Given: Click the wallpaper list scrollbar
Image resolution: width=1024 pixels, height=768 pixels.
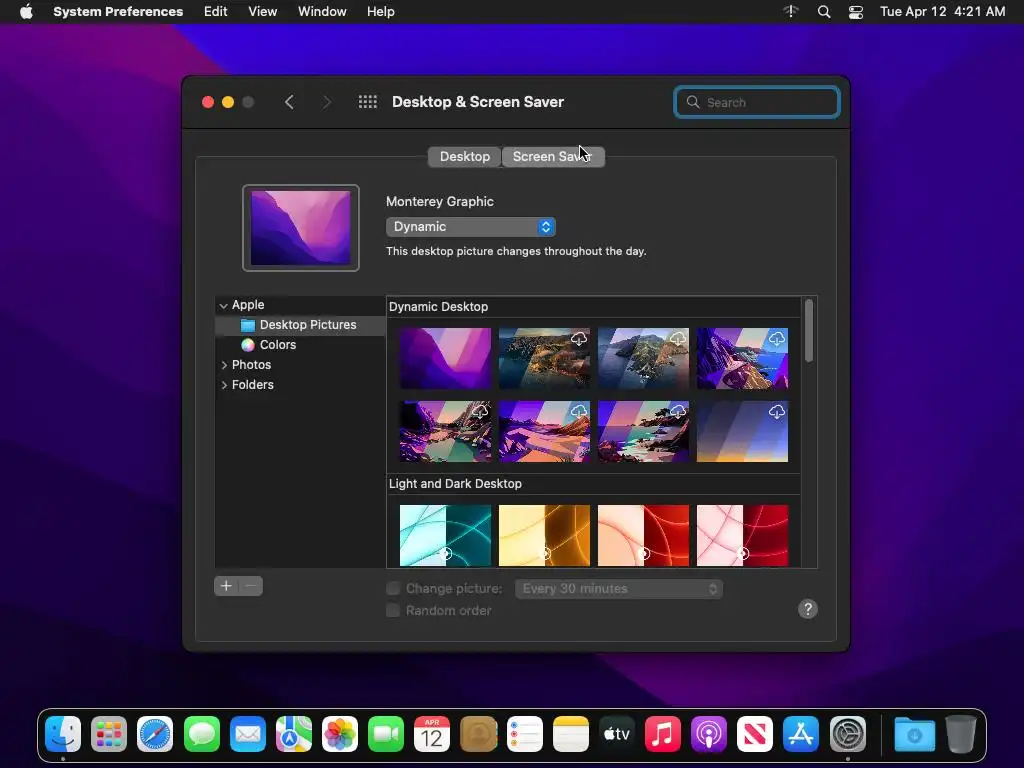Looking at the screenshot, I should coord(808,330).
